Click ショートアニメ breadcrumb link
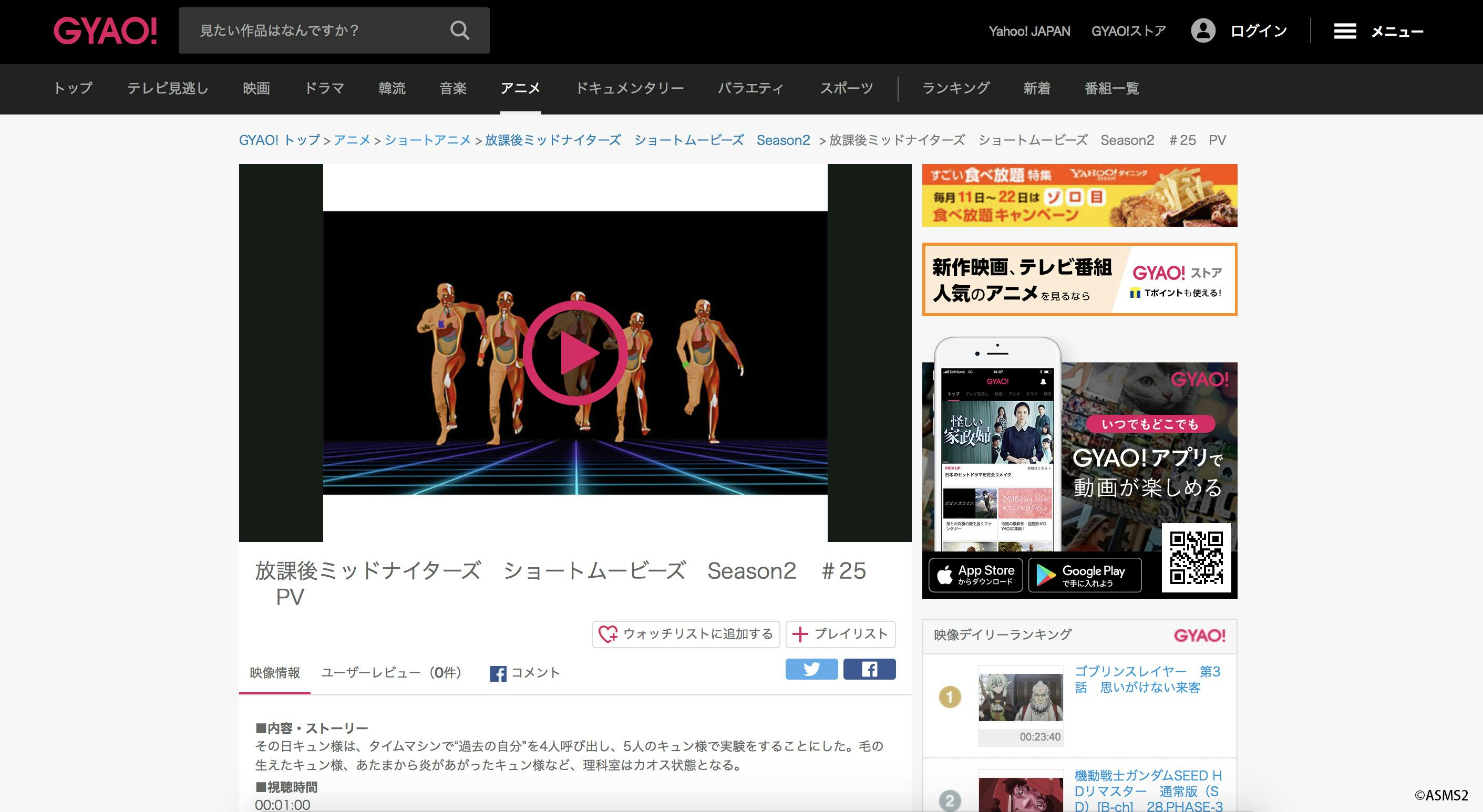This screenshot has width=1483, height=812. coord(427,140)
